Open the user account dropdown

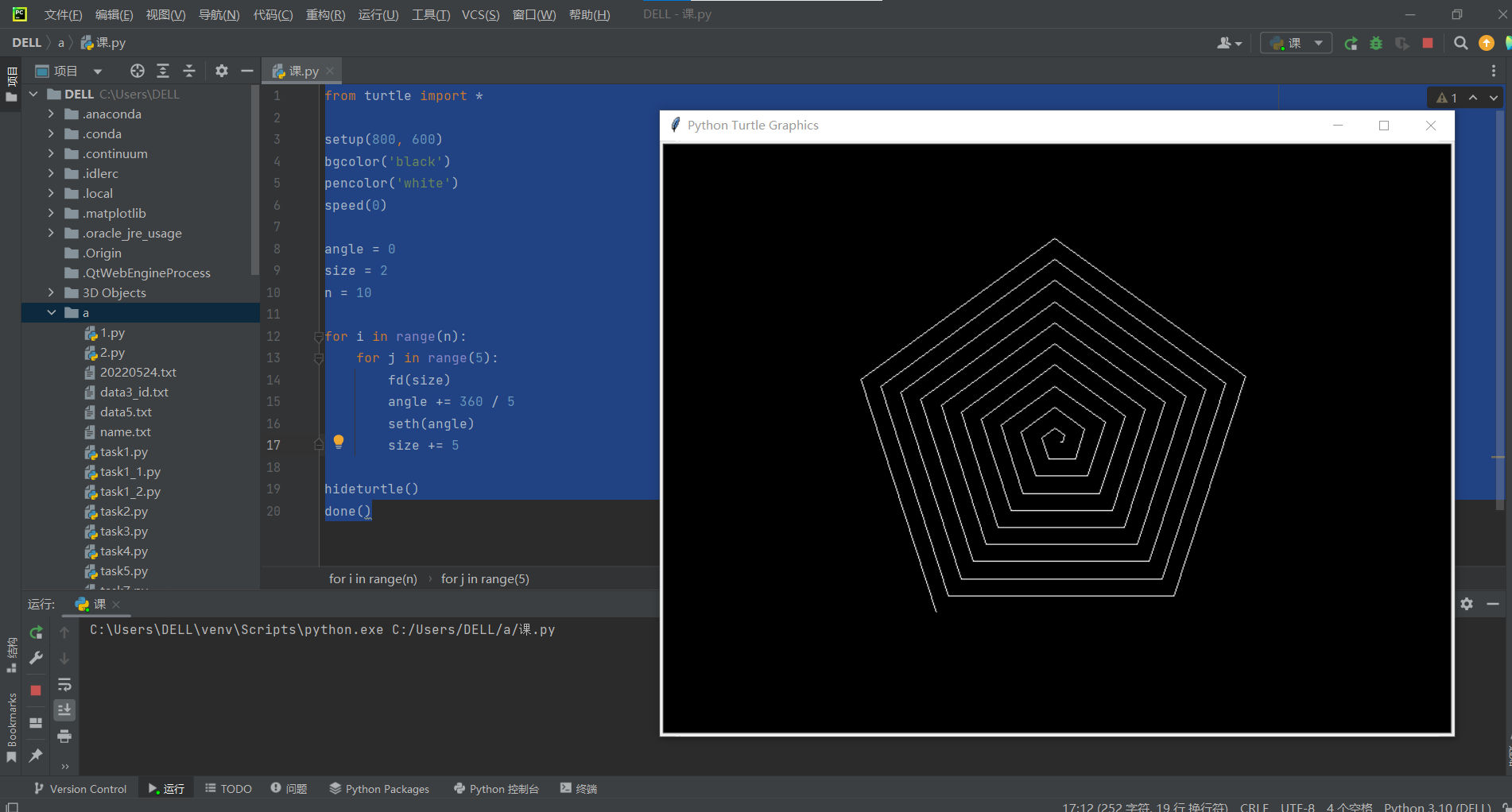[1229, 43]
